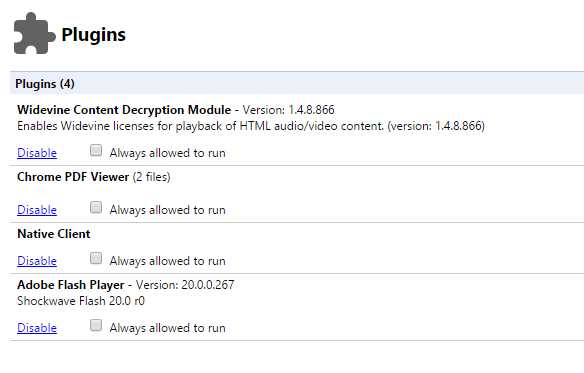Select the Chrome PDF Viewer title
The height and width of the screenshot is (373, 584).
[x=73, y=177]
